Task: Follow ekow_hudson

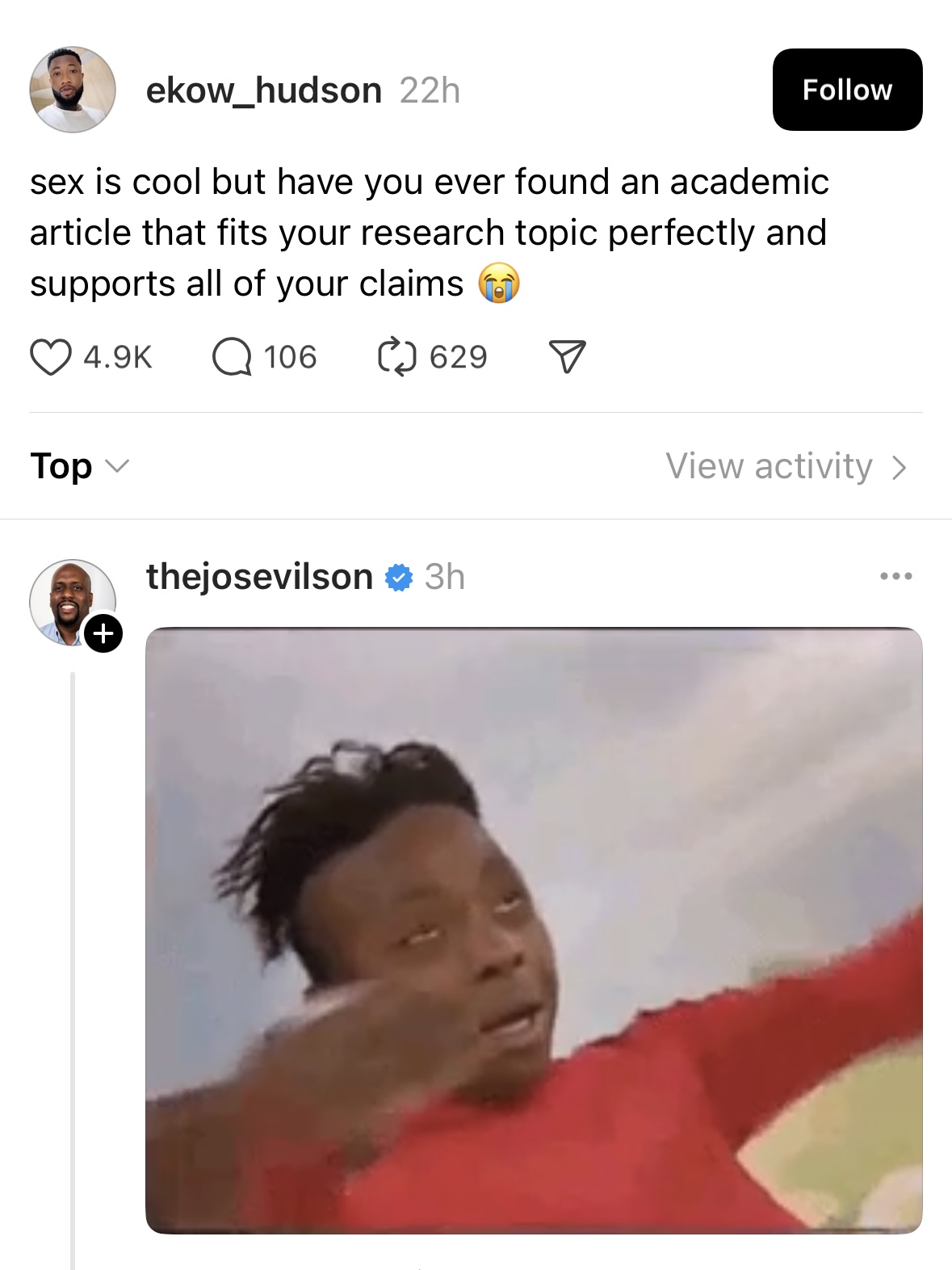Action: pos(847,90)
